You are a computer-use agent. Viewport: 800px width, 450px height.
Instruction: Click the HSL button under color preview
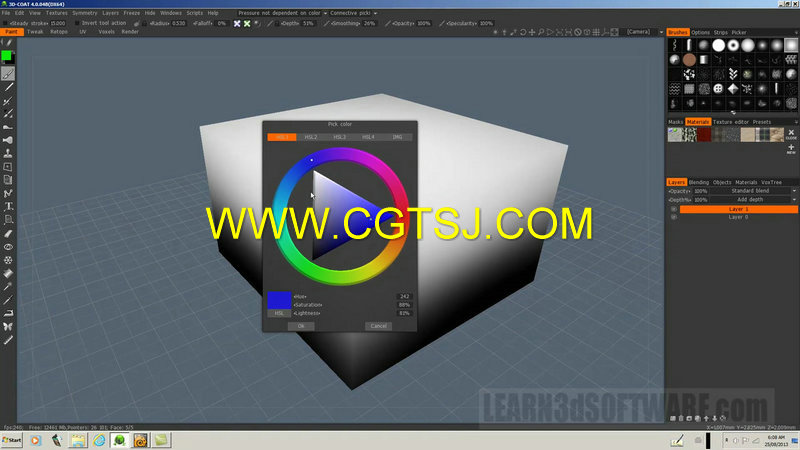click(279, 313)
